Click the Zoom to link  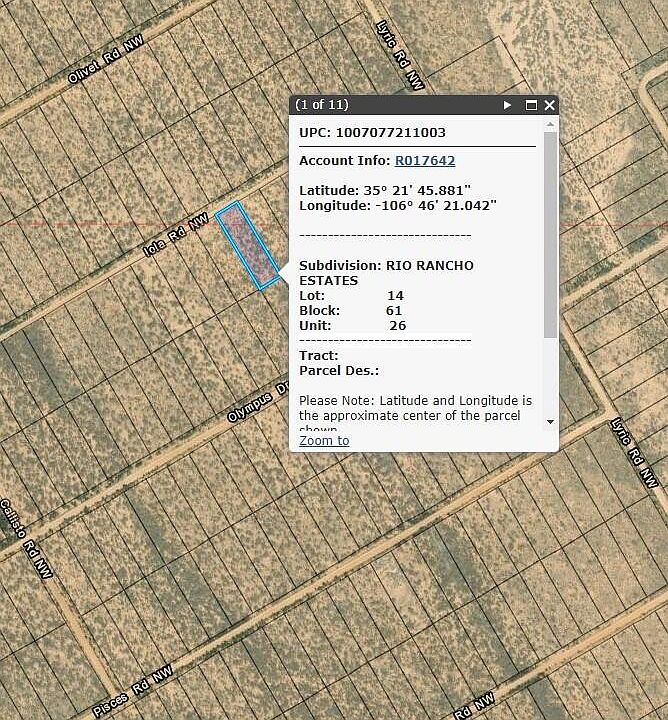(324, 440)
